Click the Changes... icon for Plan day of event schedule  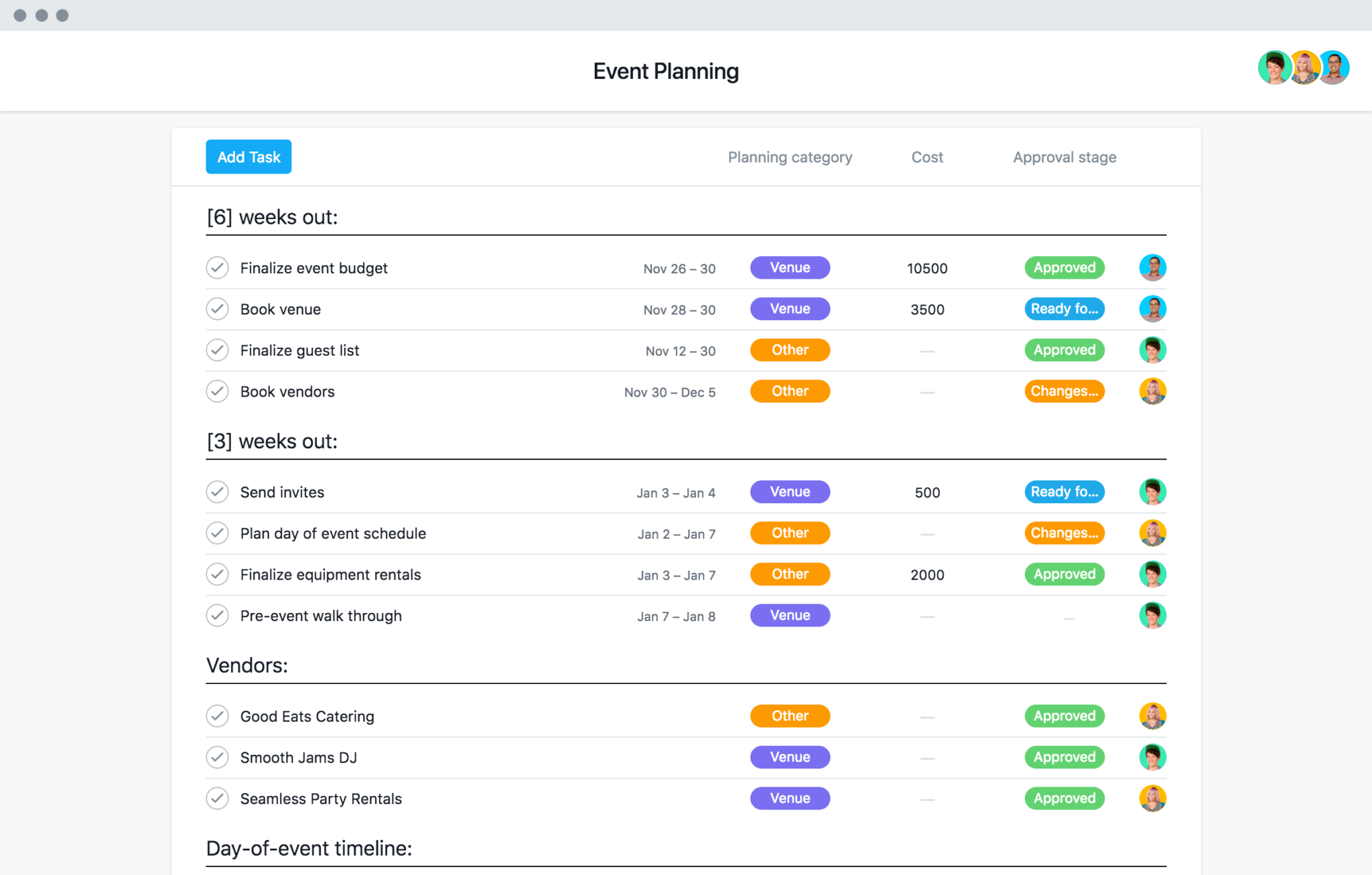1063,533
